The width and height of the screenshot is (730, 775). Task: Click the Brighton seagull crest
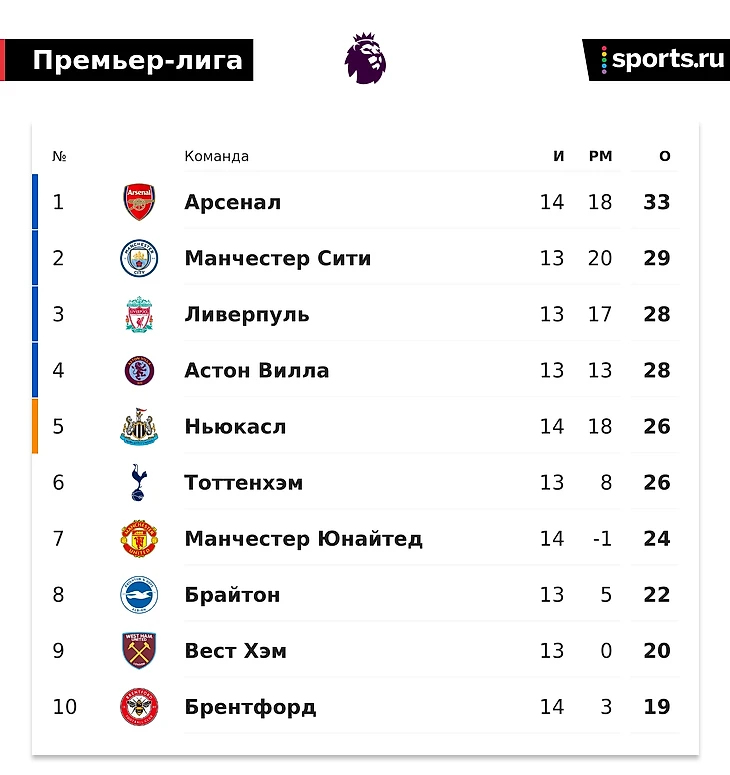coord(139,595)
